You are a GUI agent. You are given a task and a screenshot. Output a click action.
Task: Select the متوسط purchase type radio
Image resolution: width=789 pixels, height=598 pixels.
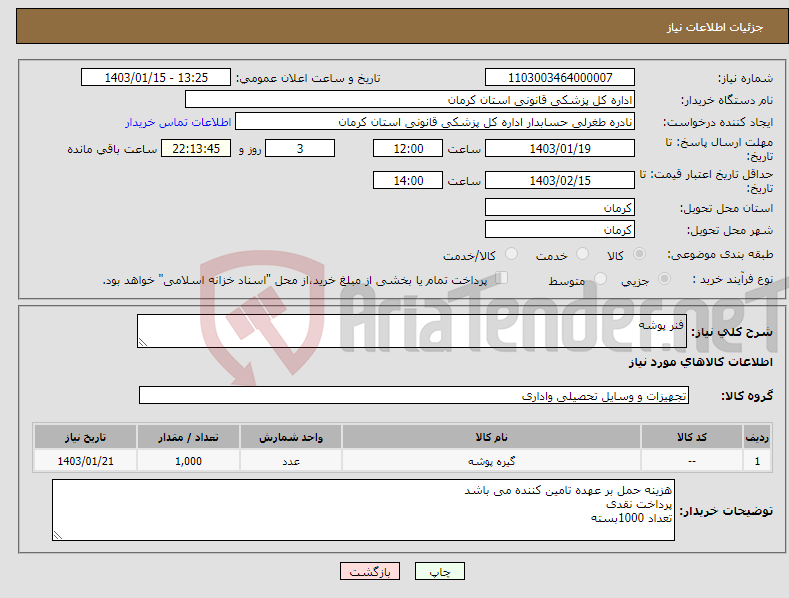click(600, 278)
